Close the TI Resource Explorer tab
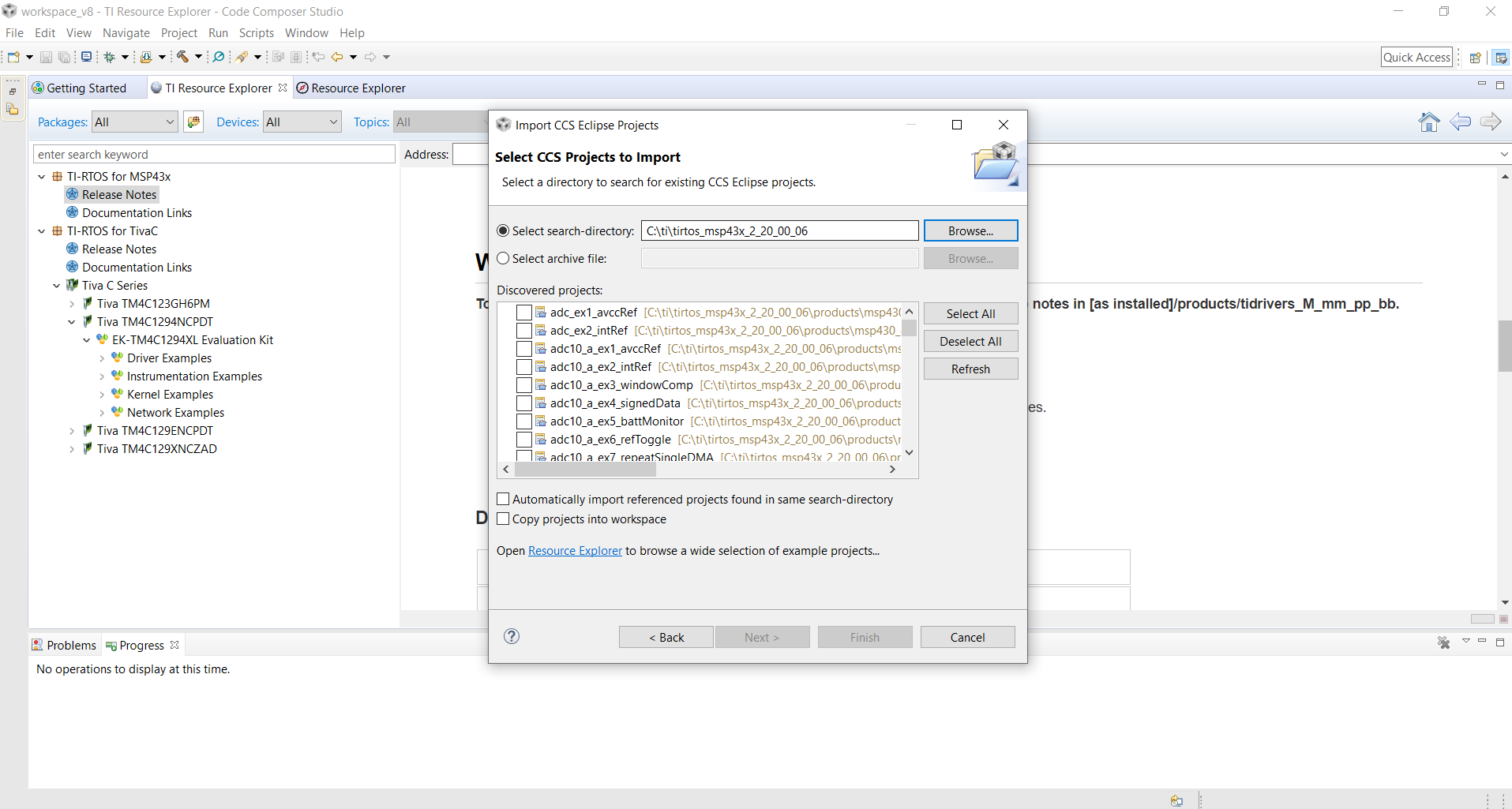The width and height of the screenshot is (1512, 809). 283,88
